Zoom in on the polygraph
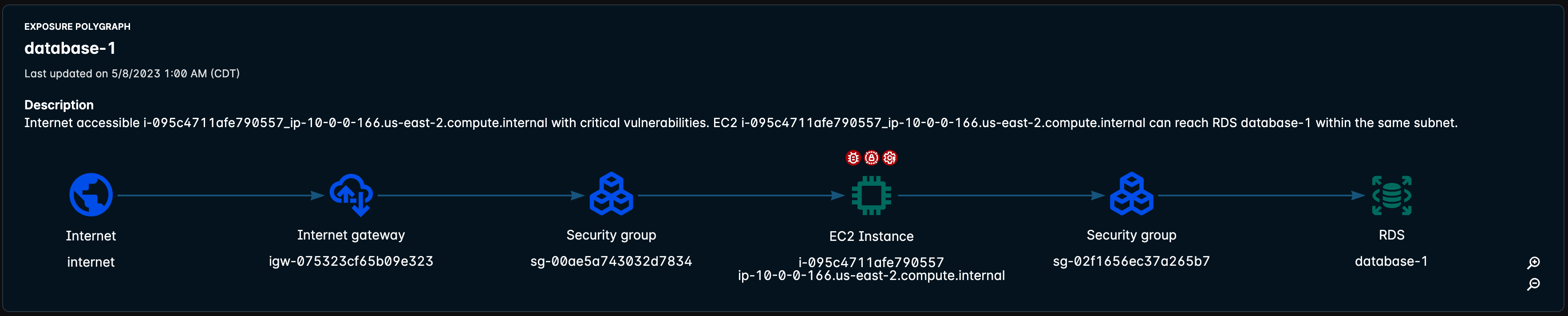This screenshot has width=1568, height=316. coord(1533,262)
